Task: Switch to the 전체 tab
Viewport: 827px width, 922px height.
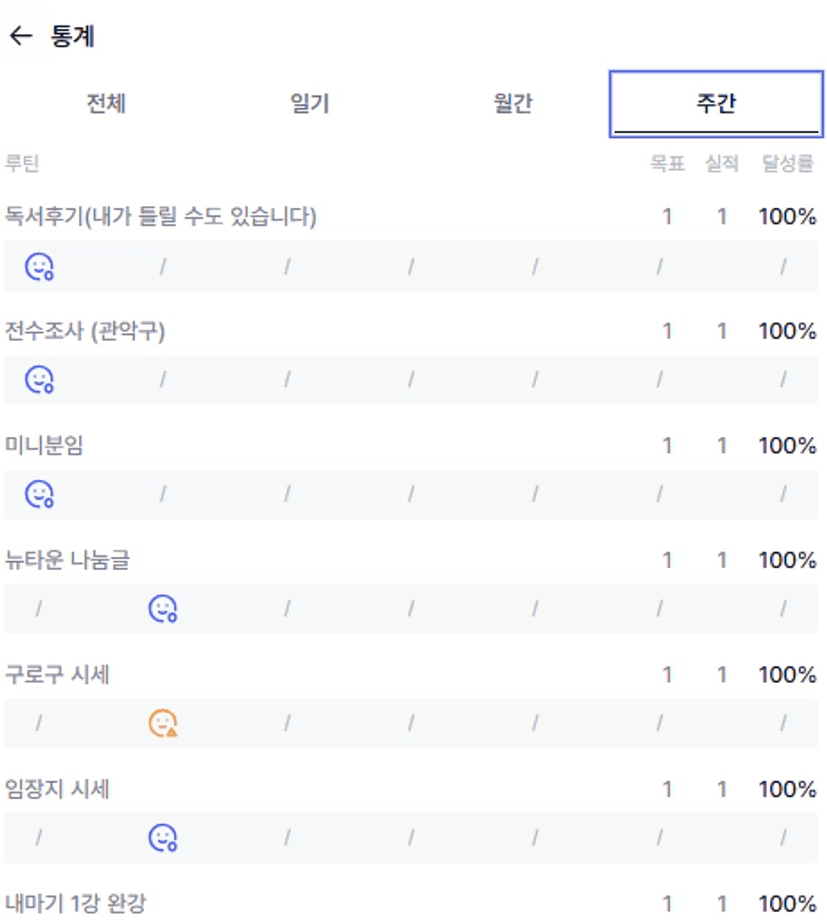Action: (106, 104)
